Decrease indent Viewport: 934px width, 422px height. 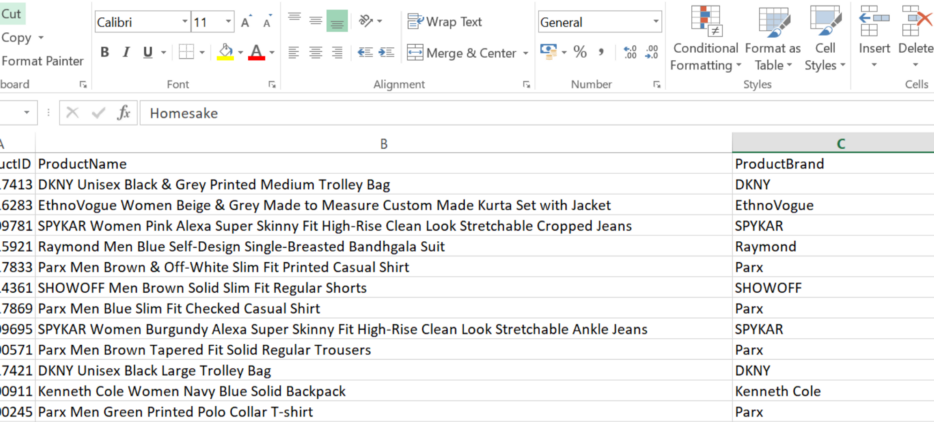coord(365,52)
